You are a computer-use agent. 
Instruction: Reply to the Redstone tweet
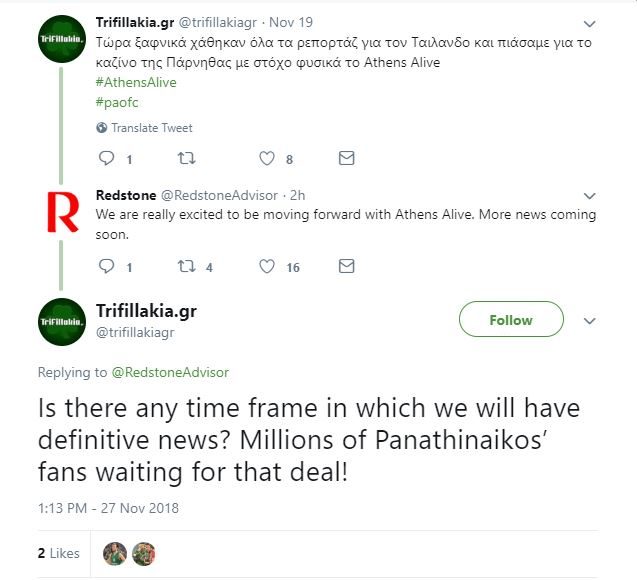pyautogui.click(x=110, y=267)
